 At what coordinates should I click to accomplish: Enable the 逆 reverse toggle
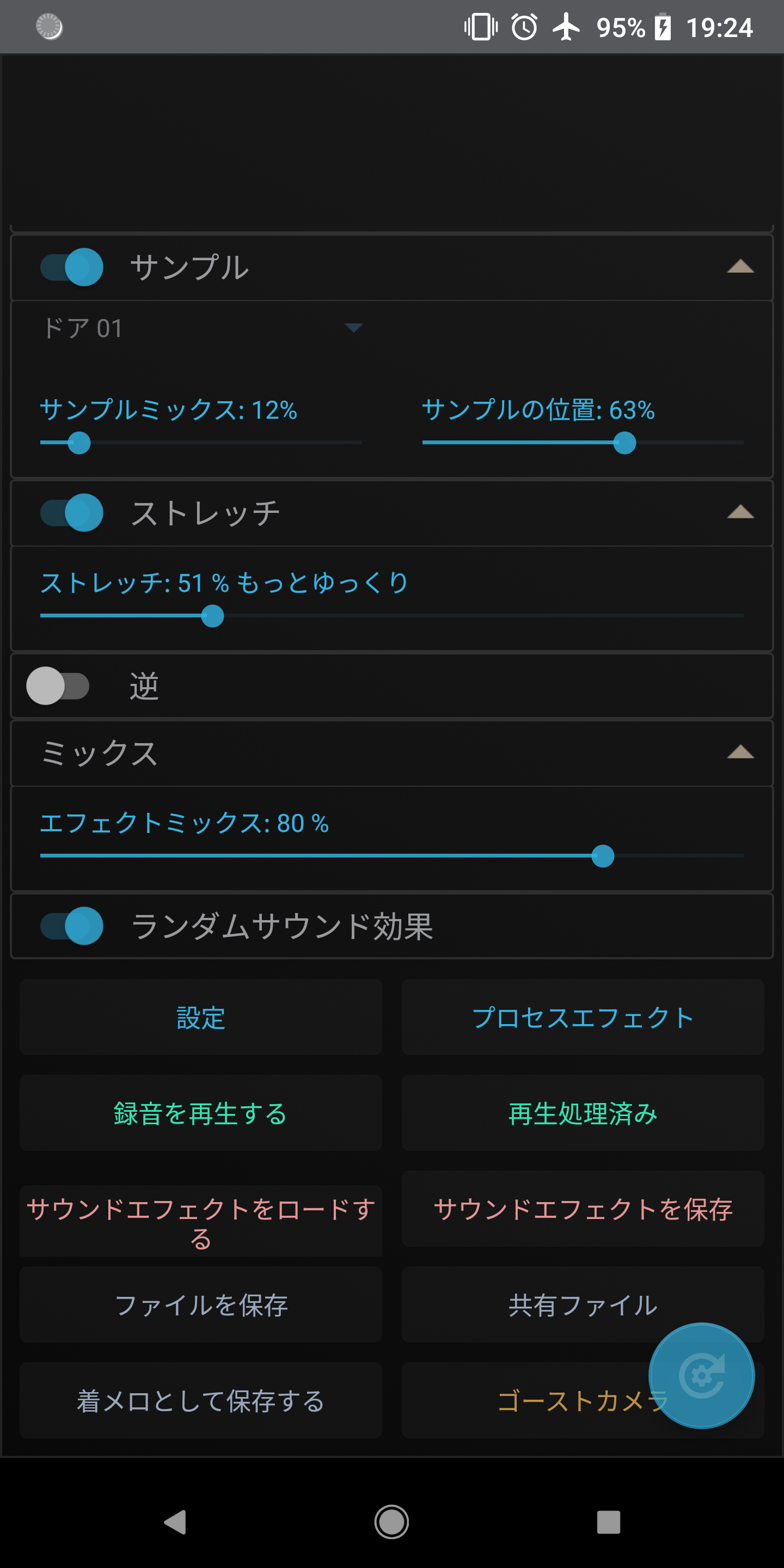point(58,686)
